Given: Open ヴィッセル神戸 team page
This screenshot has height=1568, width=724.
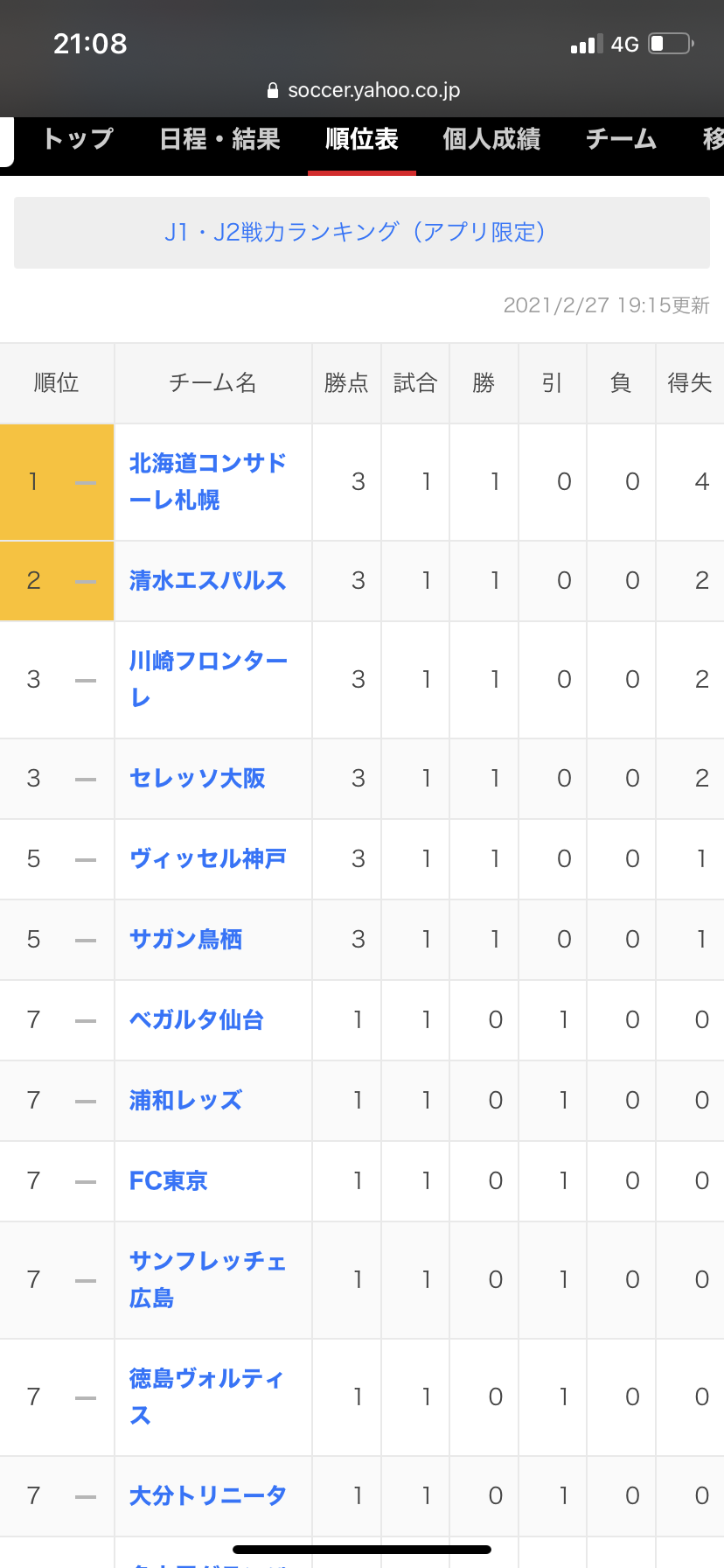Looking at the screenshot, I should tap(207, 859).
